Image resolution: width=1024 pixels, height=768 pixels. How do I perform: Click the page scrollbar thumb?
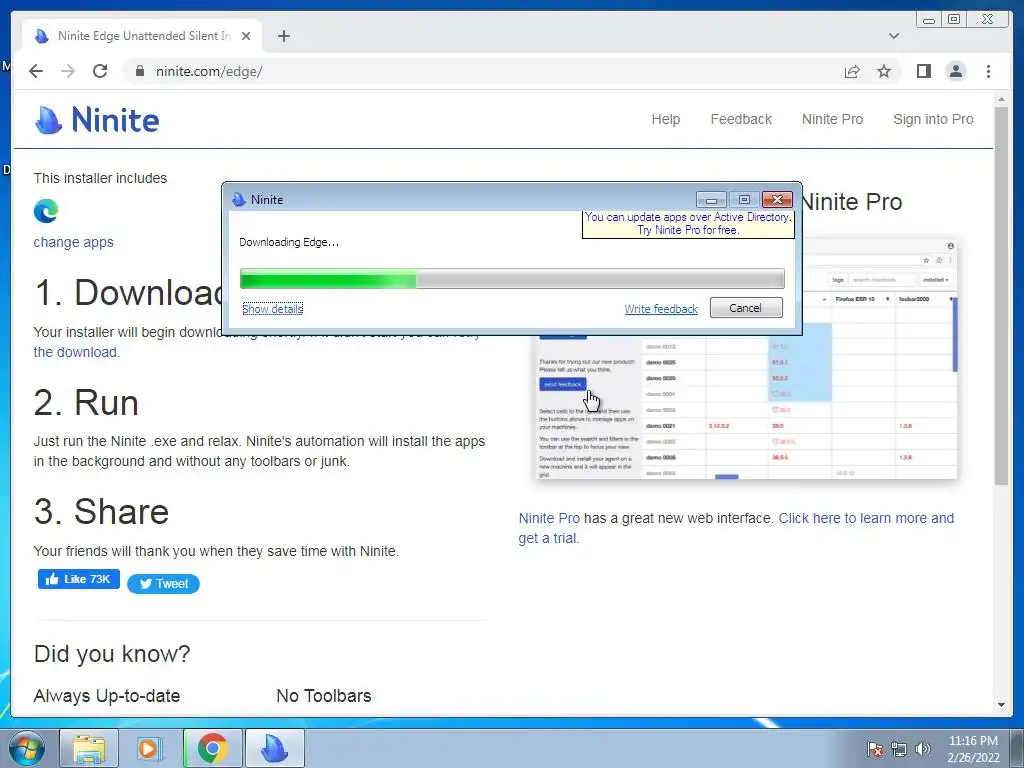1001,295
